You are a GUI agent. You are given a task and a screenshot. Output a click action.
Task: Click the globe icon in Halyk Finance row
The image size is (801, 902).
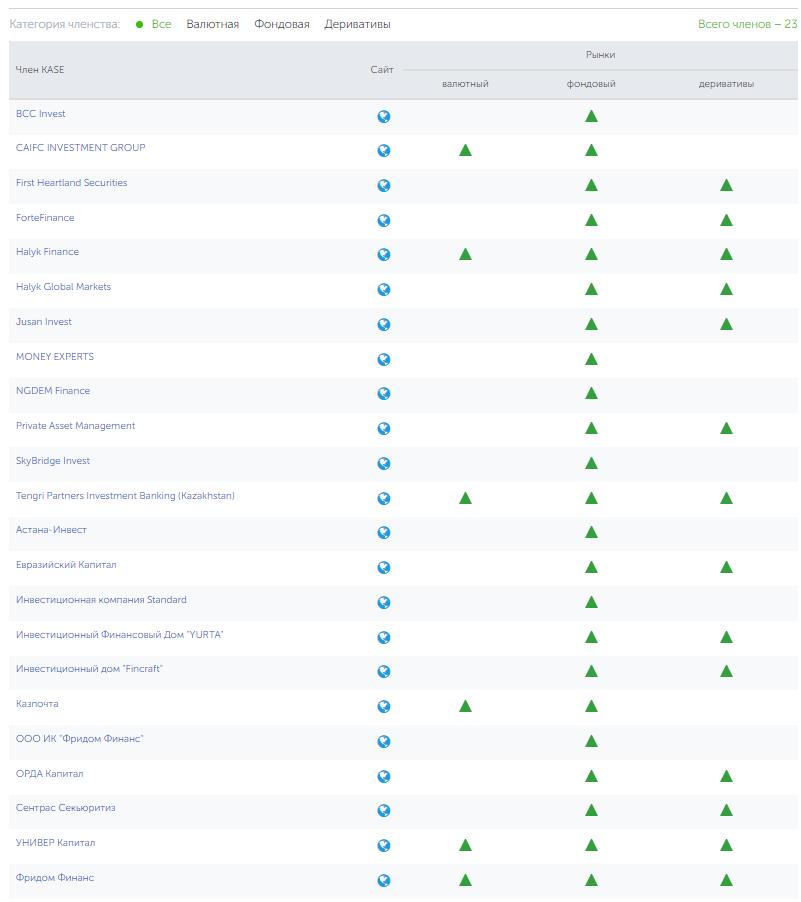click(x=383, y=255)
